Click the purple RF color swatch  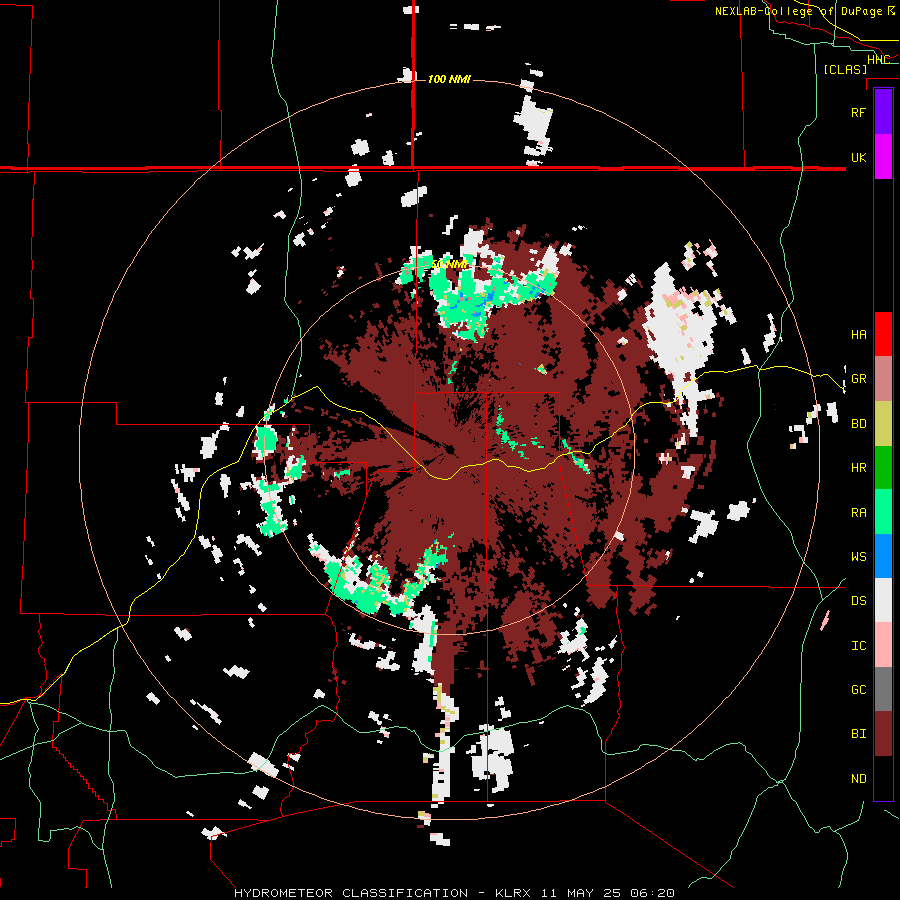click(x=883, y=112)
